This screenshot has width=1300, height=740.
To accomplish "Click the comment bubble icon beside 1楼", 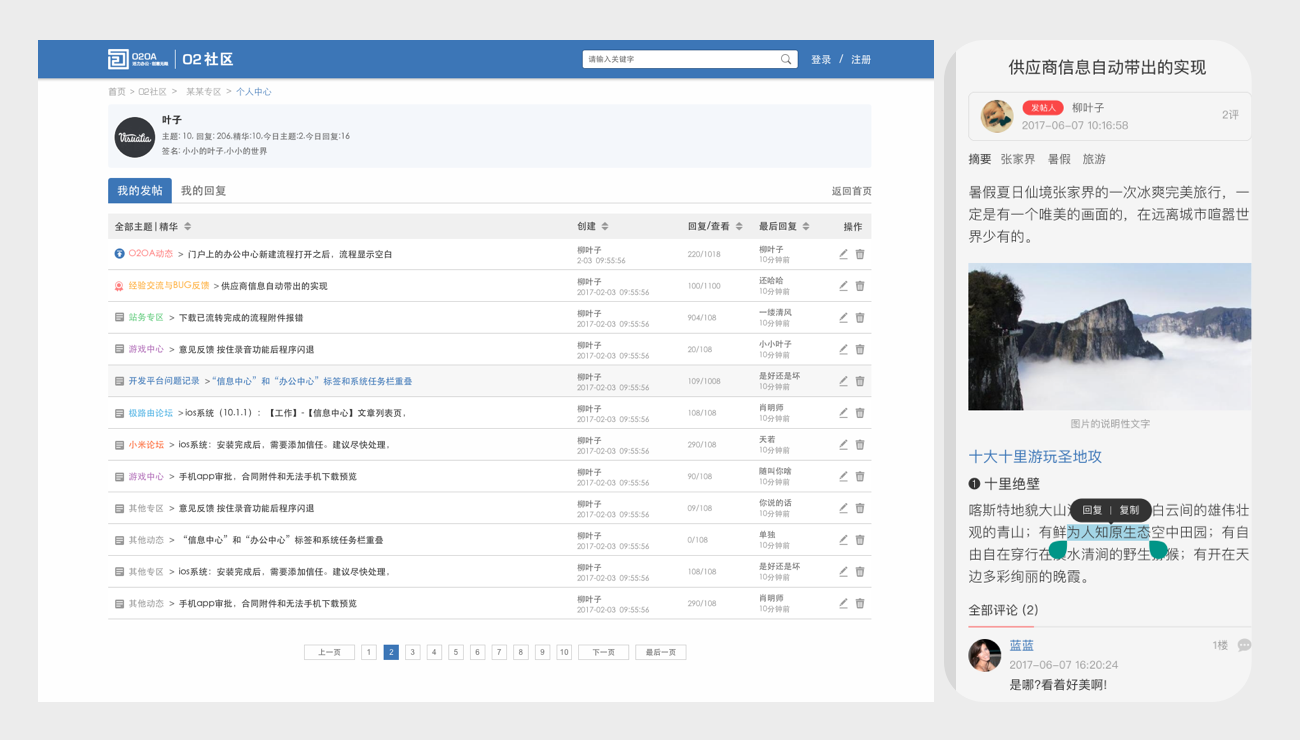I will pyautogui.click(x=1244, y=645).
